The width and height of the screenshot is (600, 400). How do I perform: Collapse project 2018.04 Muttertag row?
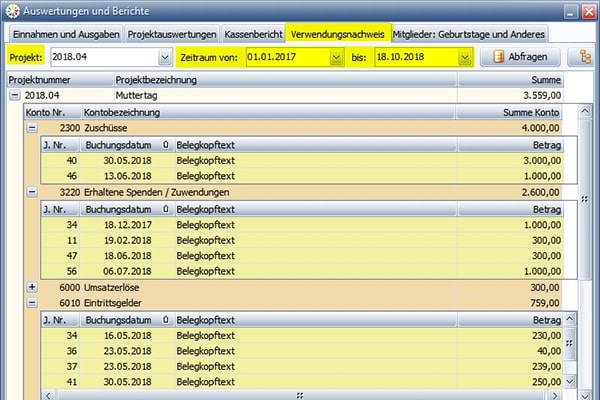coord(15,95)
